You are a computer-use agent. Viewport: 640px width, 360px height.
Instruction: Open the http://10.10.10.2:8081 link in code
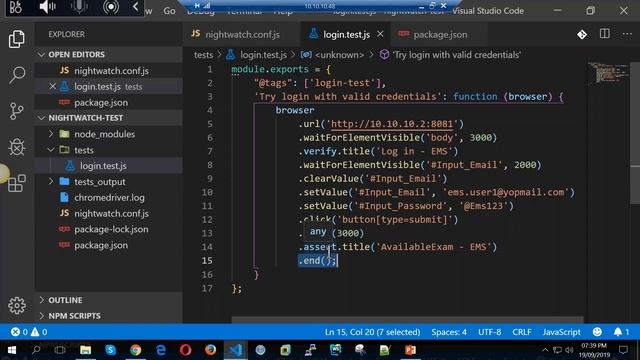tap(392, 124)
